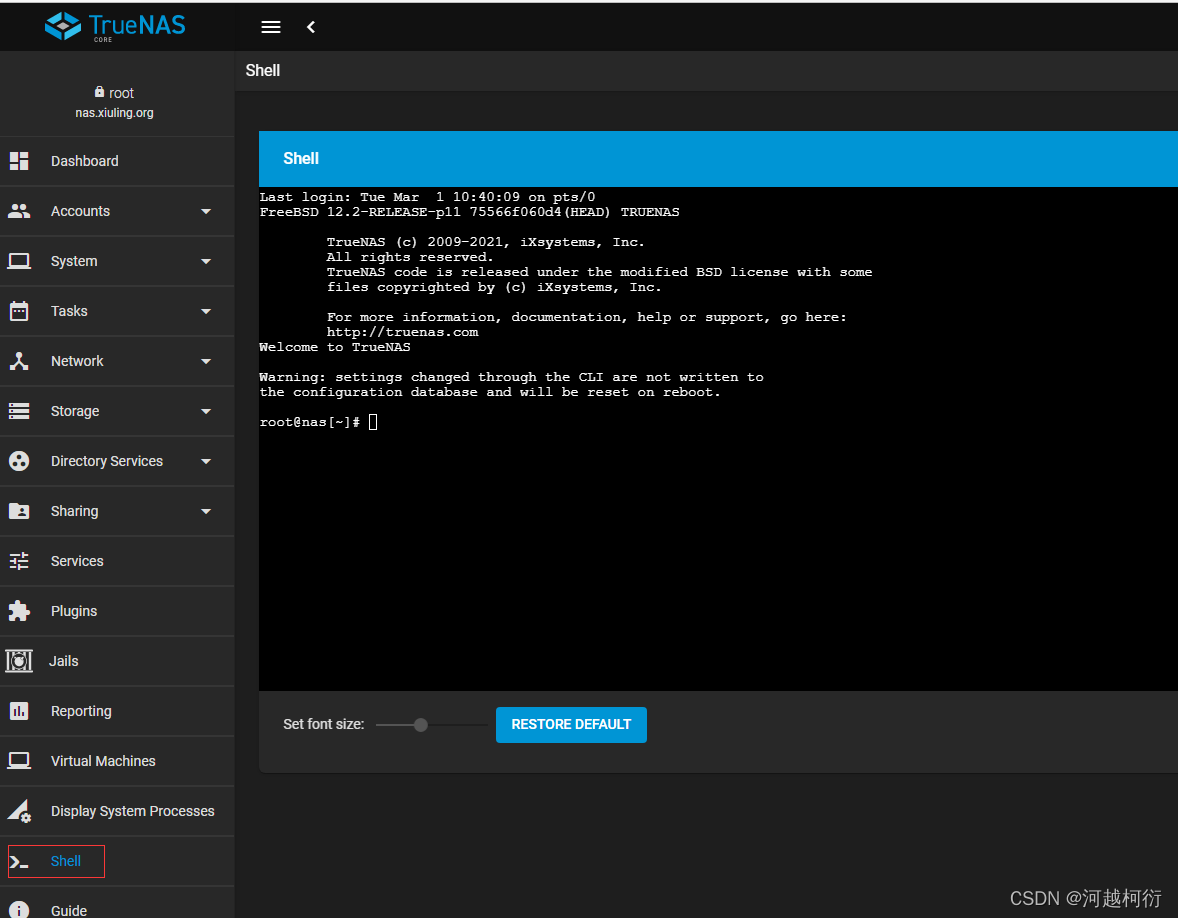Click the Guide info icon
Image resolution: width=1178 pixels, height=918 pixels.
(19, 910)
